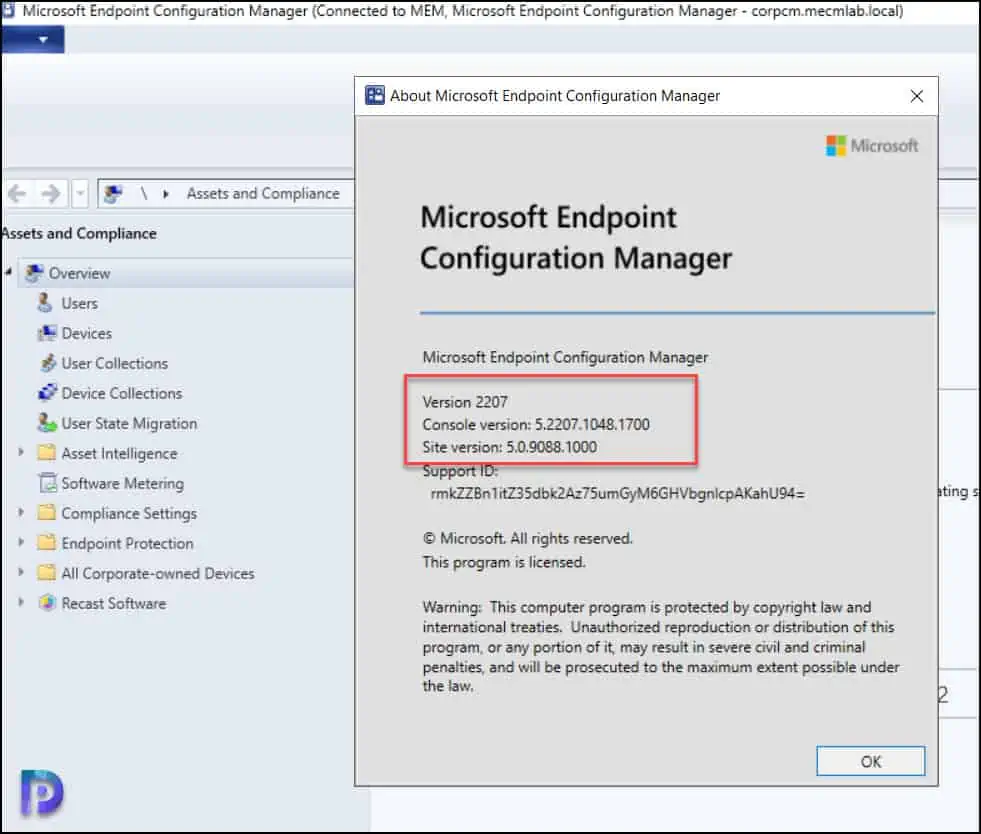Viewport: 981px width, 834px height.
Task: Open the blue ribbon application menu dropdown
Action: point(33,39)
